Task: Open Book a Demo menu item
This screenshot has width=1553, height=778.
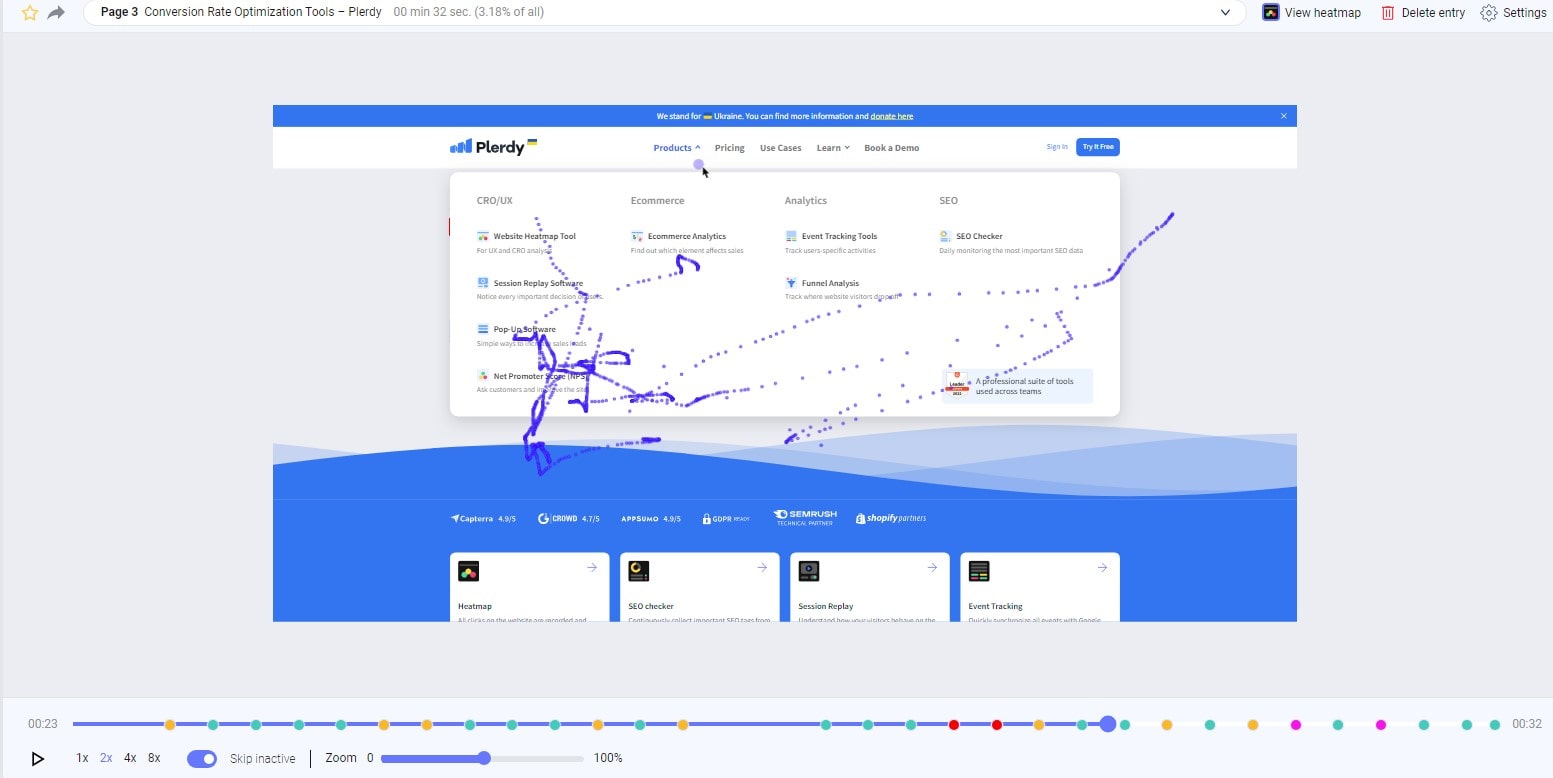Action: tap(891, 148)
